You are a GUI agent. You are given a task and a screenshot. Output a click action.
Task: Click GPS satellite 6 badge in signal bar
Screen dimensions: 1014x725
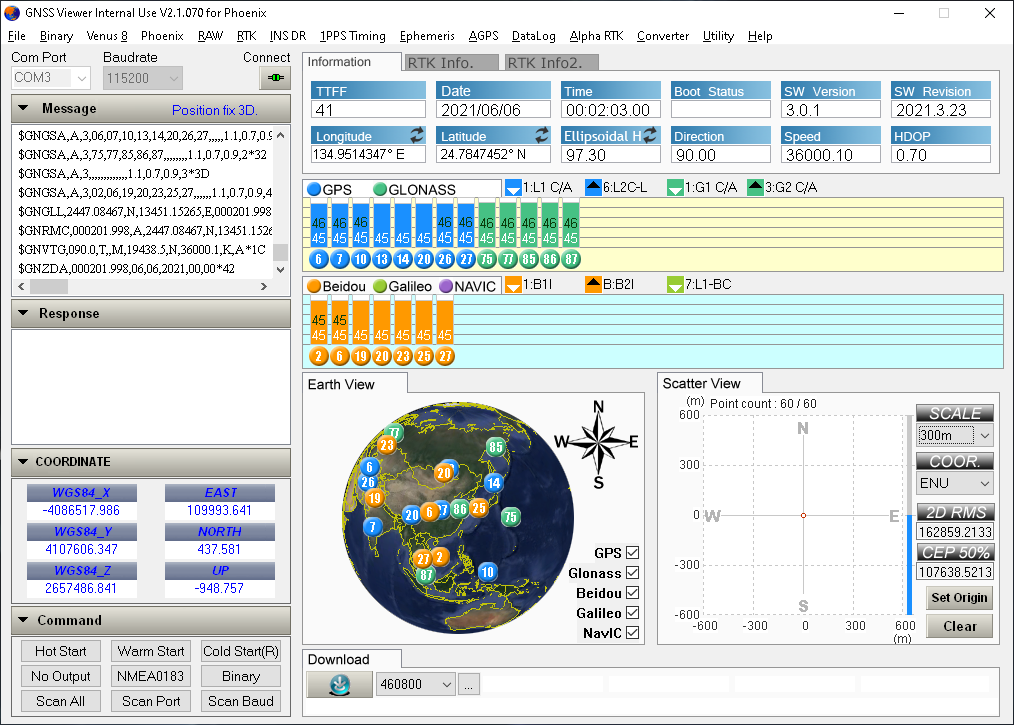click(318, 260)
